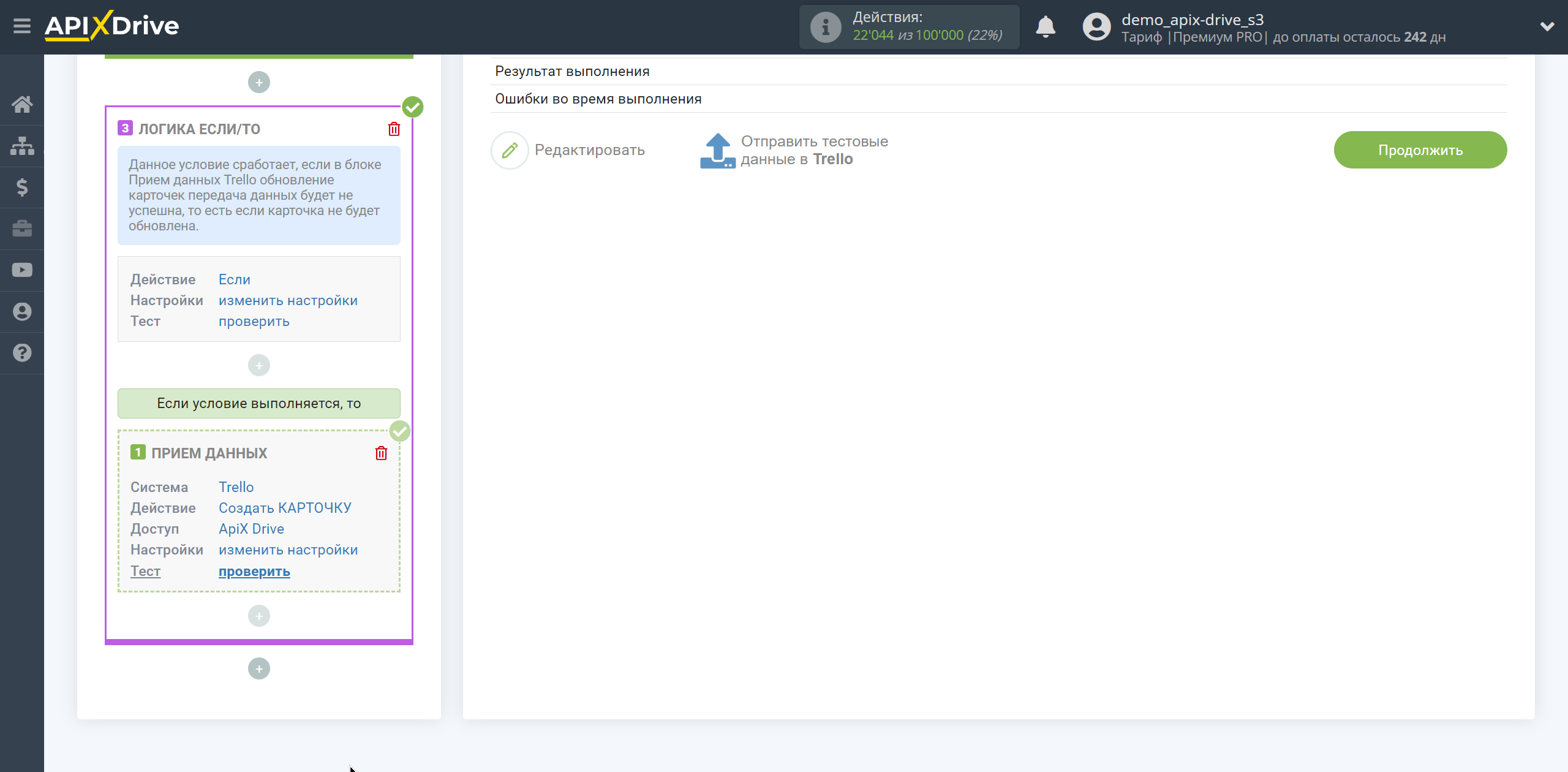Open the billing dollar sidebar icon
Viewport: 1568px width, 772px height.
coord(22,187)
